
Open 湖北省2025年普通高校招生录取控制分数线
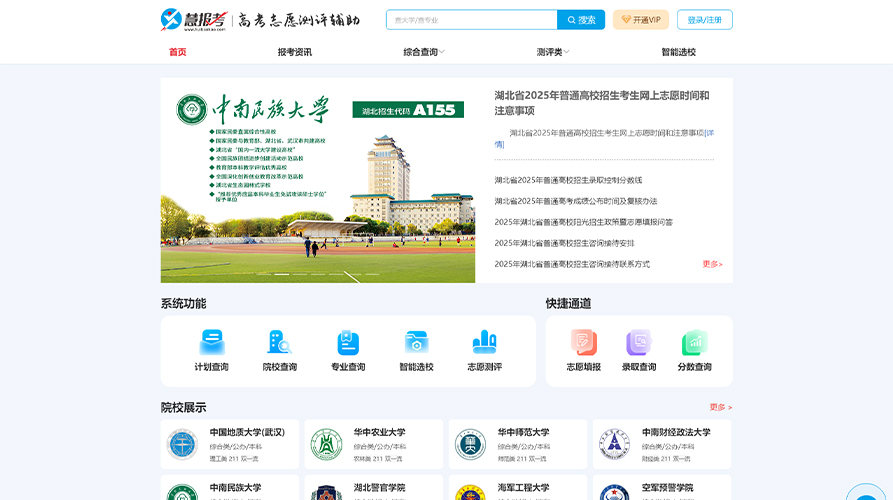(568, 180)
